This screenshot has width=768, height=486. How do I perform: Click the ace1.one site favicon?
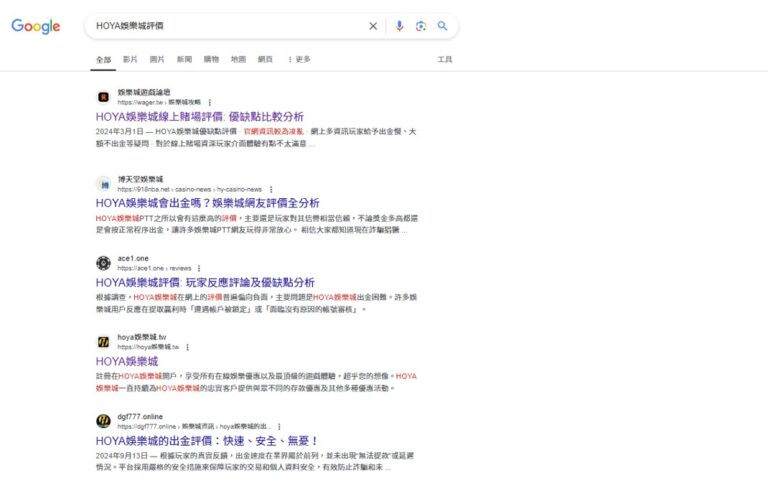click(103, 263)
